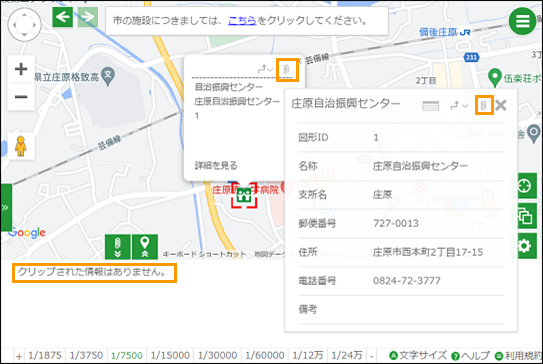Open route dropdown in small popup

point(266,69)
